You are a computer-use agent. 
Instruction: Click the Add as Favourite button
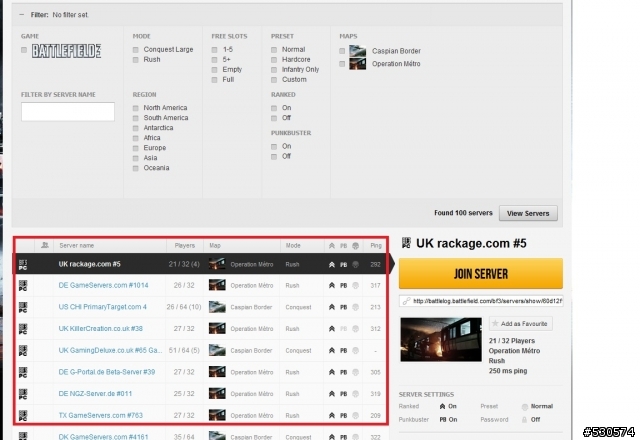[x=521, y=324]
